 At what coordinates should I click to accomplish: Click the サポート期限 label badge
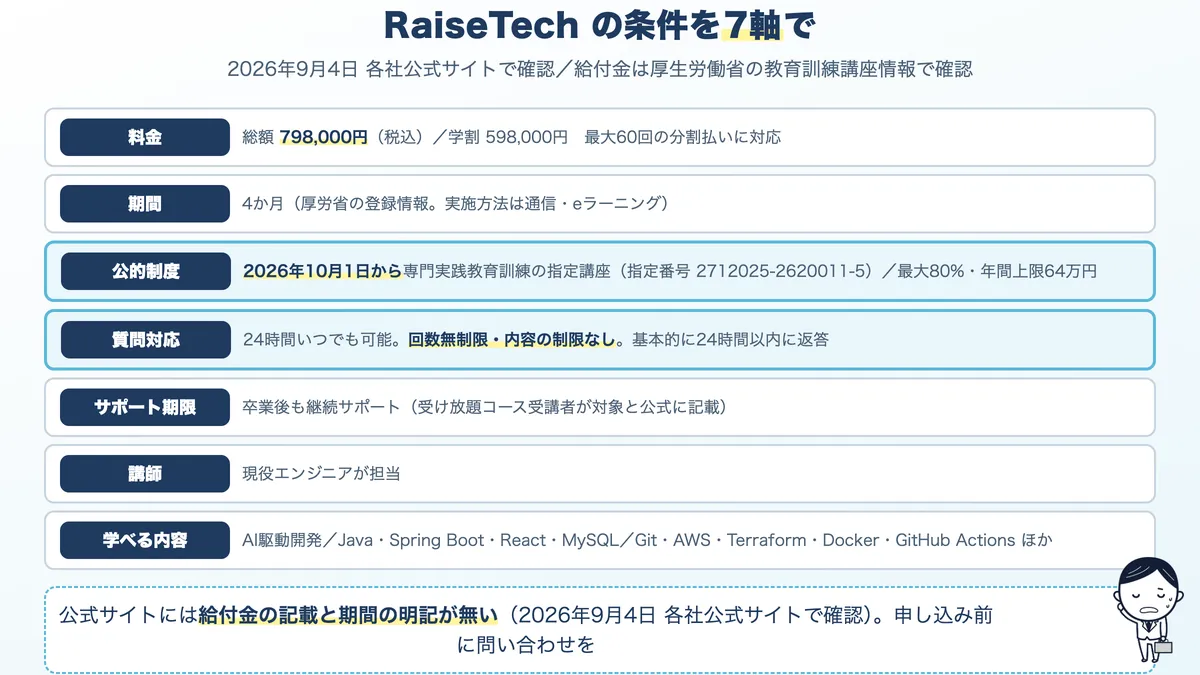(x=145, y=407)
